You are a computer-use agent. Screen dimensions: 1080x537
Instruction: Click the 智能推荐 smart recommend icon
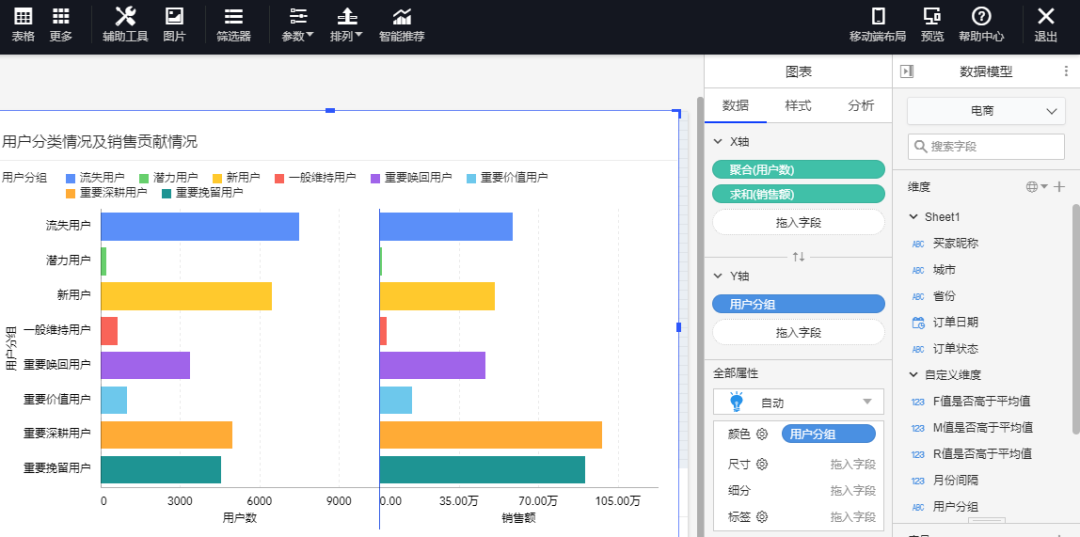click(401, 24)
